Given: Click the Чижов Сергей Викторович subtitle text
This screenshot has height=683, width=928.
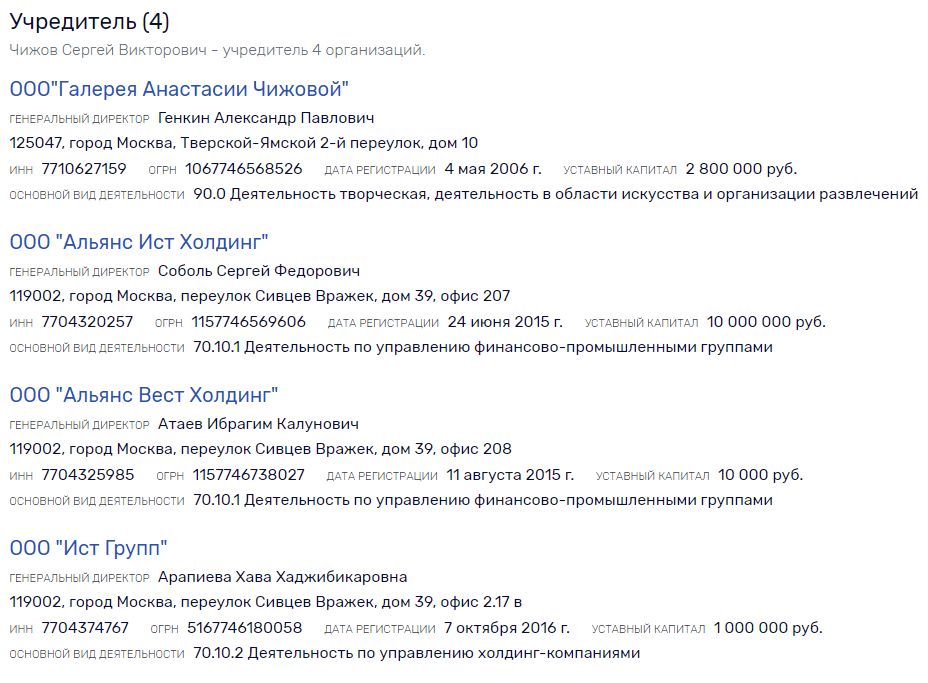Looking at the screenshot, I should tap(217, 50).
